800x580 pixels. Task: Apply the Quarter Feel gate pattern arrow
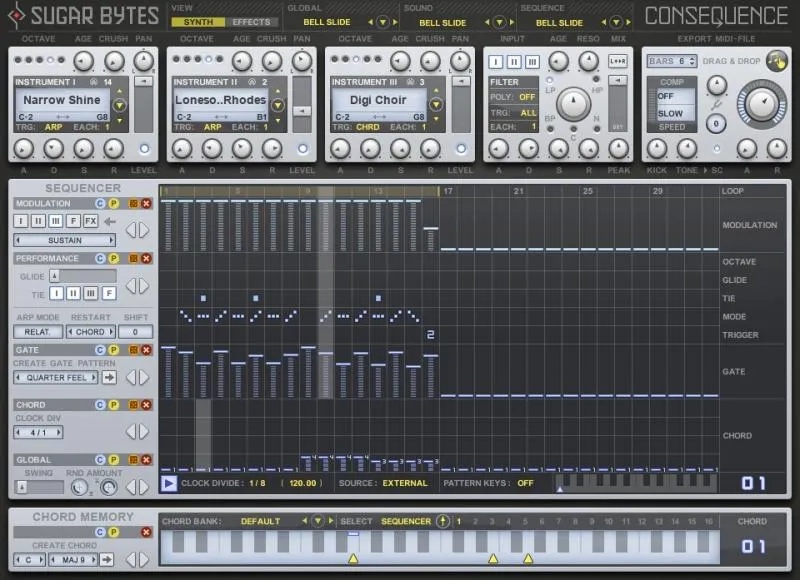click(x=109, y=377)
